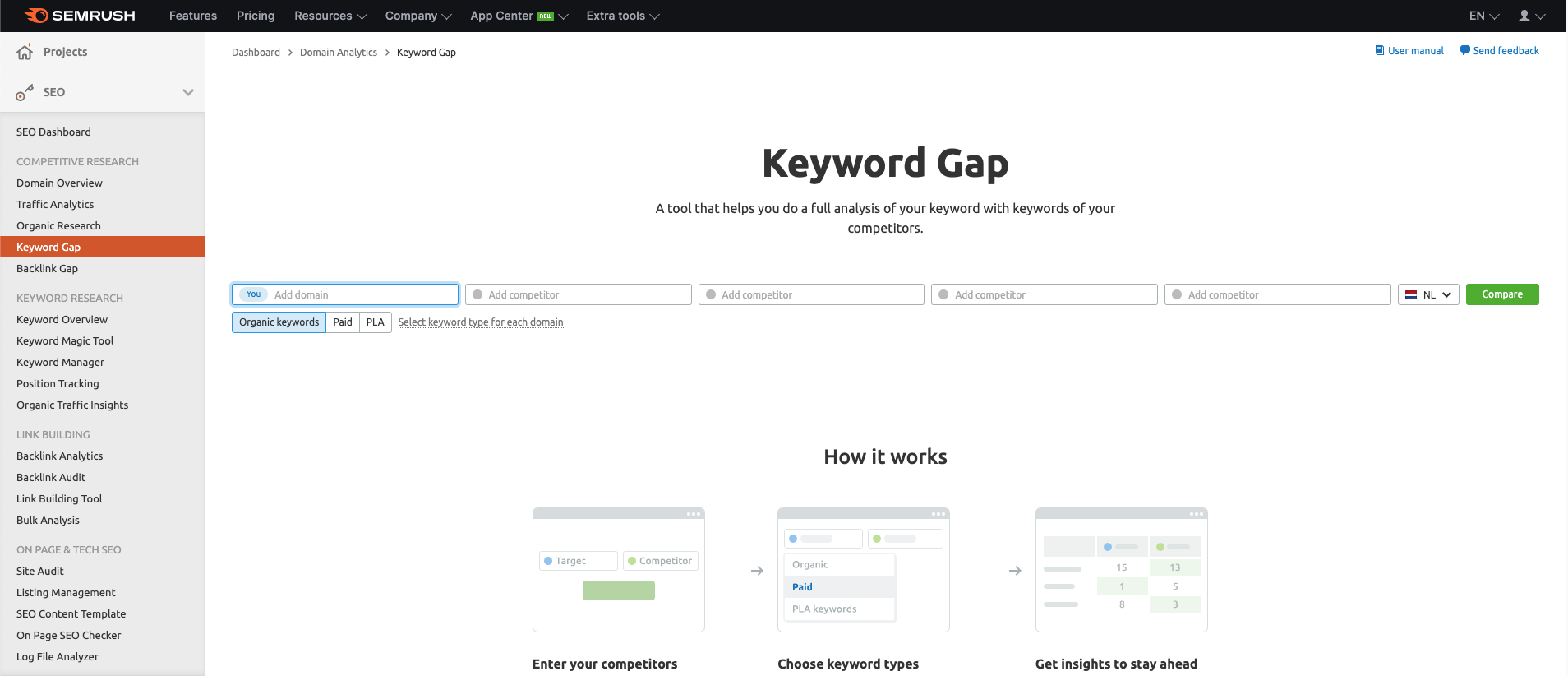Image resolution: width=1568 pixels, height=676 pixels.
Task: Click the Semrush logo
Action: point(79,16)
